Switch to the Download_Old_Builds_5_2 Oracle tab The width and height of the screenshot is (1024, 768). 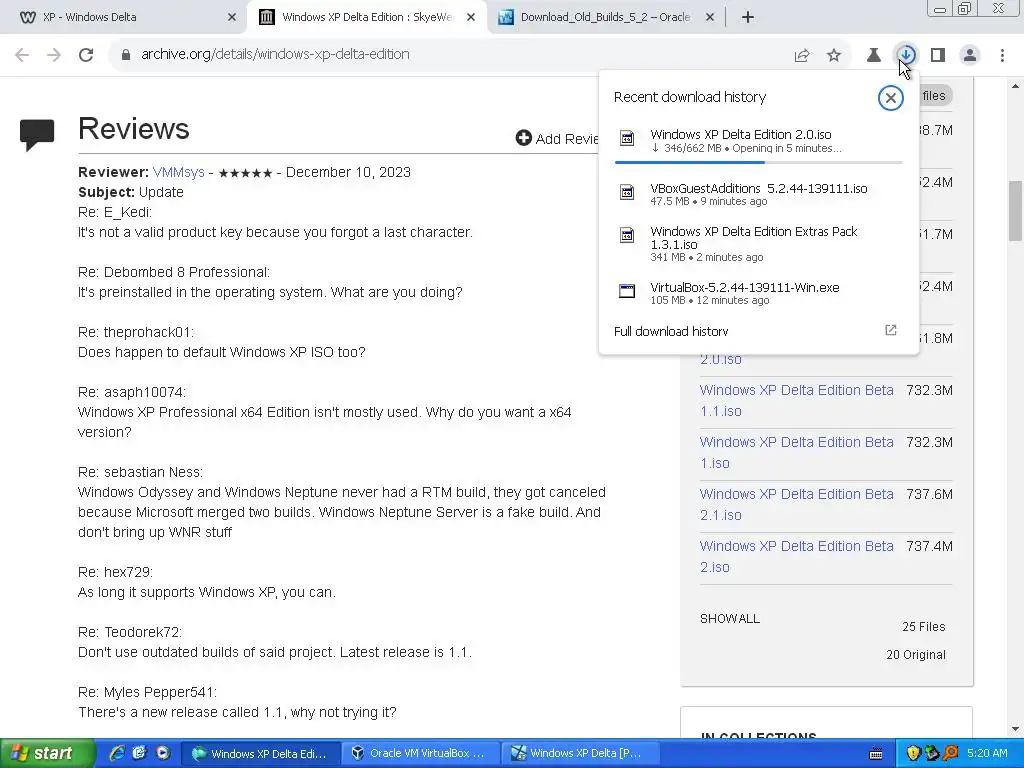coord(605,17)
